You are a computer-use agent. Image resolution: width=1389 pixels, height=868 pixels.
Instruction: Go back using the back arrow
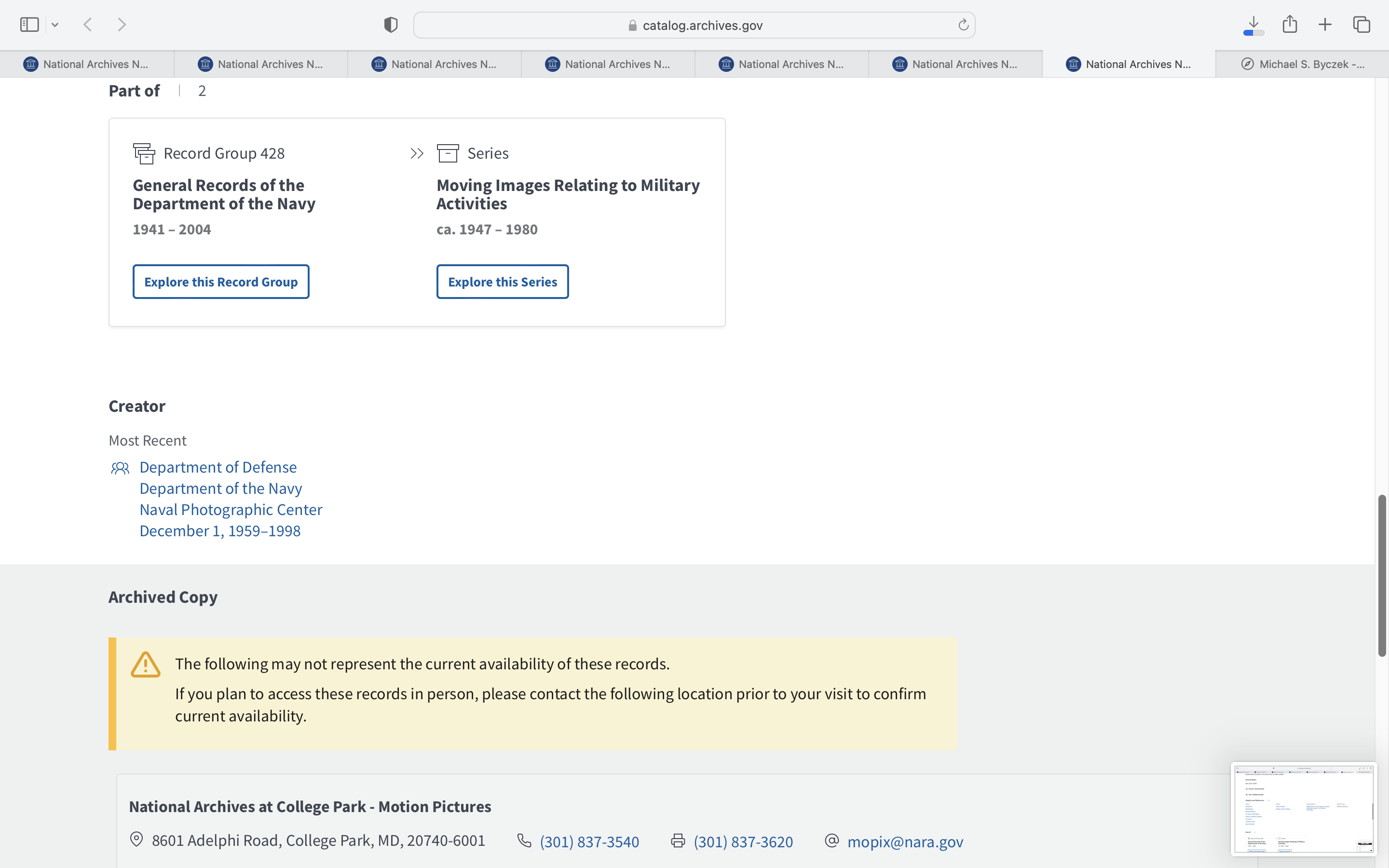click(88, 25)
